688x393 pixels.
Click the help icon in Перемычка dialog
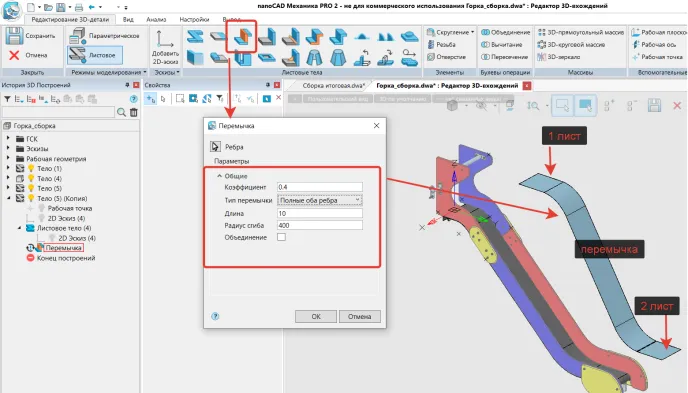pyautogui.click(x=215, y=316)
